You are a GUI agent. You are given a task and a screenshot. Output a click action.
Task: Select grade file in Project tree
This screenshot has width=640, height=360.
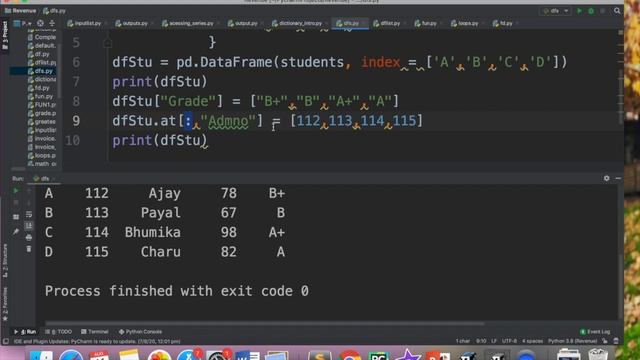42,113
